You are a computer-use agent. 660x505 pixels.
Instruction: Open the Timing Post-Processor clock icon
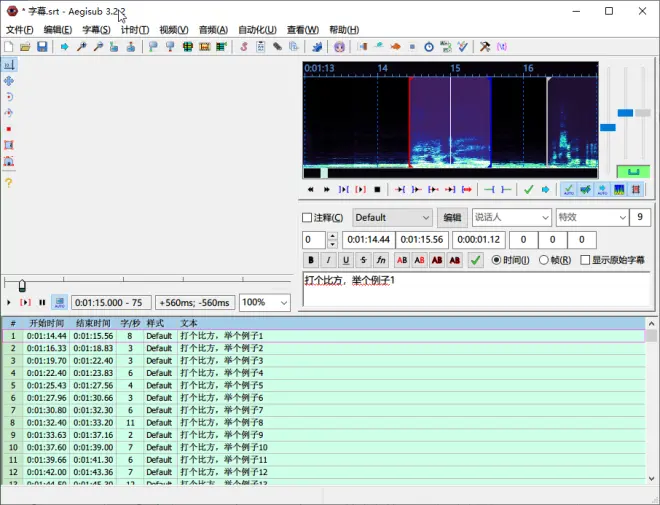point(429,47)
